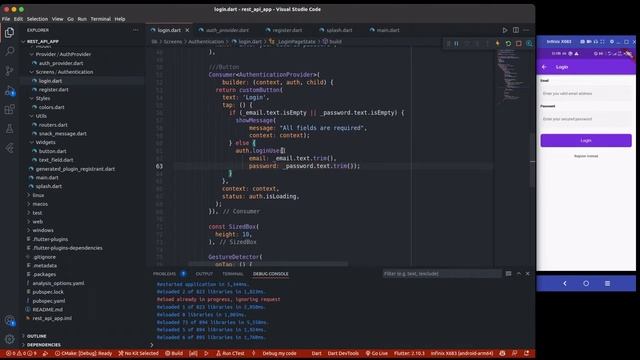Switch to the main.dart editor tab
Screen dimensions: 640x360
(387, 30)
